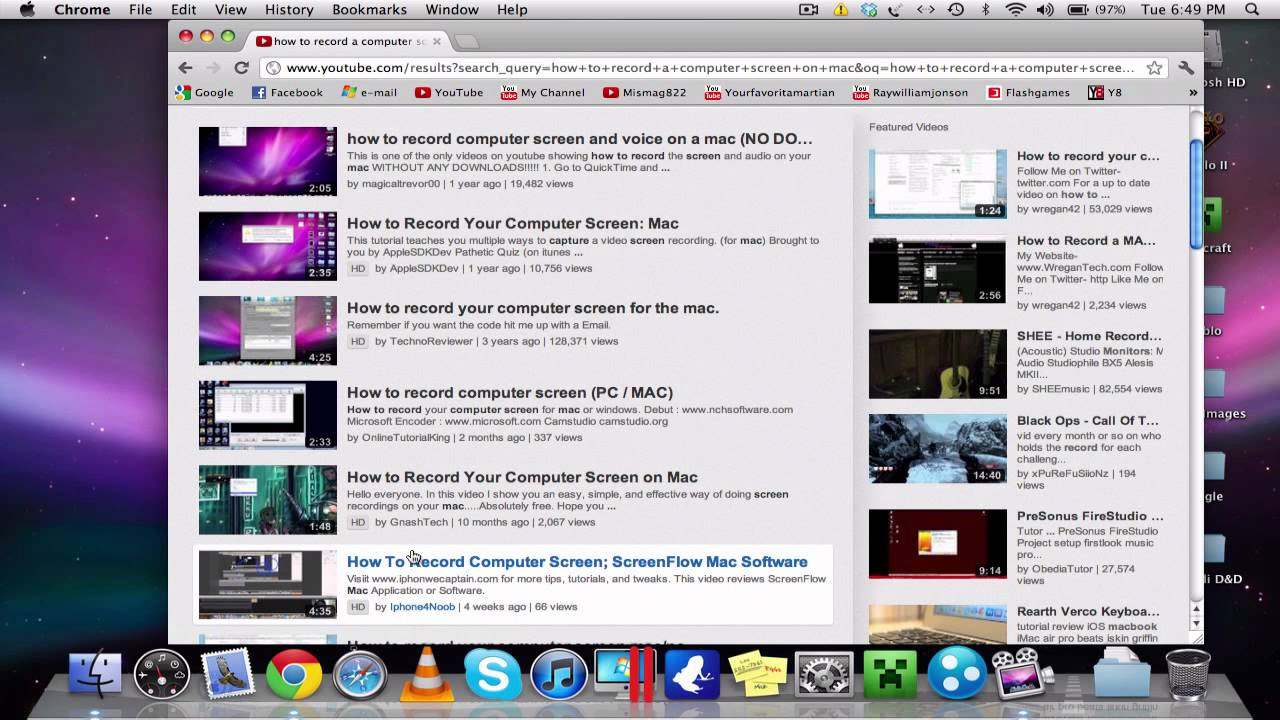1280x720 pixels.
Task: Open the View menu
Action: click(x=230, y=10)
